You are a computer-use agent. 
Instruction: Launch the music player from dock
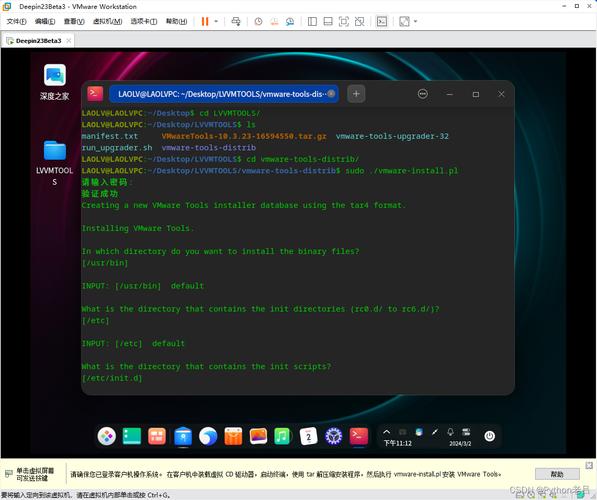click(x=283, y=436)
